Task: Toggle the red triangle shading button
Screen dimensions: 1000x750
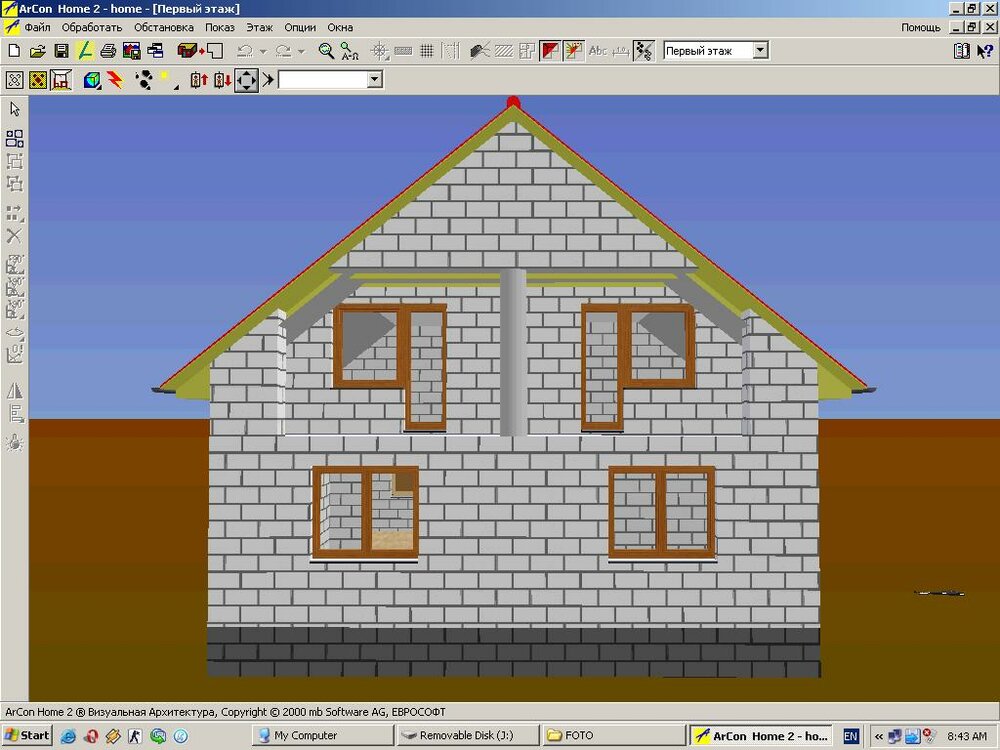Action: [550, 50]
